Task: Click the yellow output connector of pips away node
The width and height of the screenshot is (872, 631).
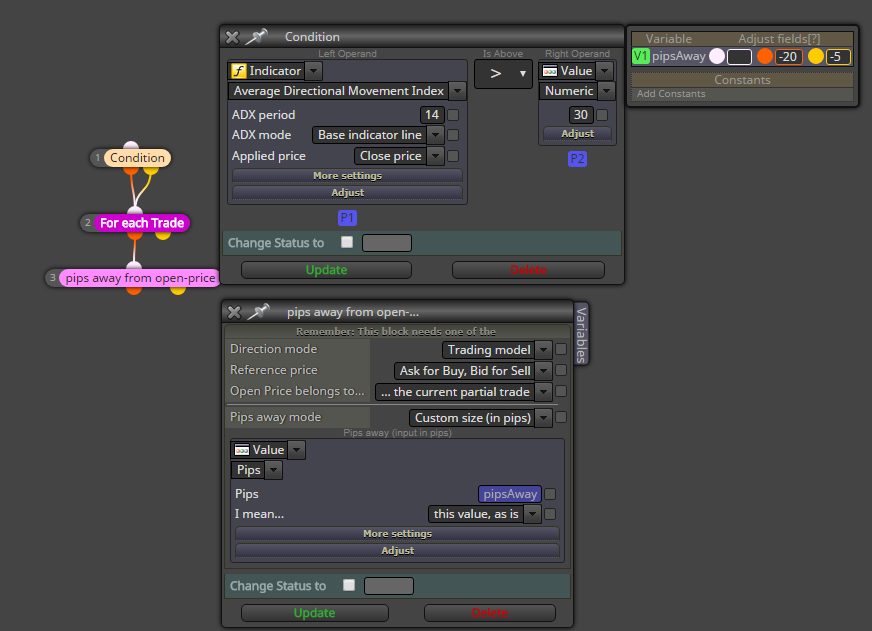Action: coord(177,290)
